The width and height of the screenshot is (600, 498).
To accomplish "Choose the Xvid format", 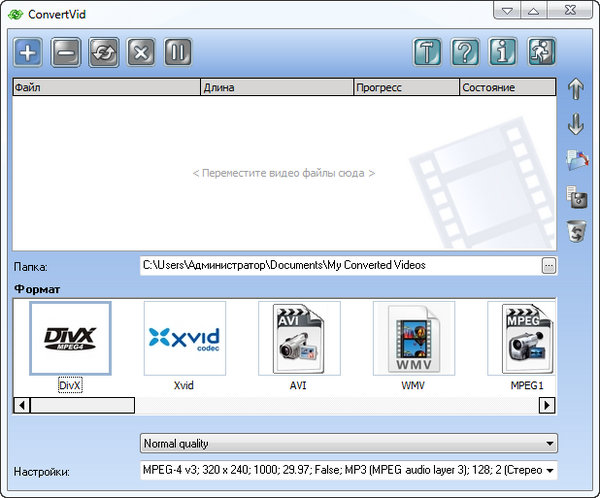I will (x=184, y=338).
